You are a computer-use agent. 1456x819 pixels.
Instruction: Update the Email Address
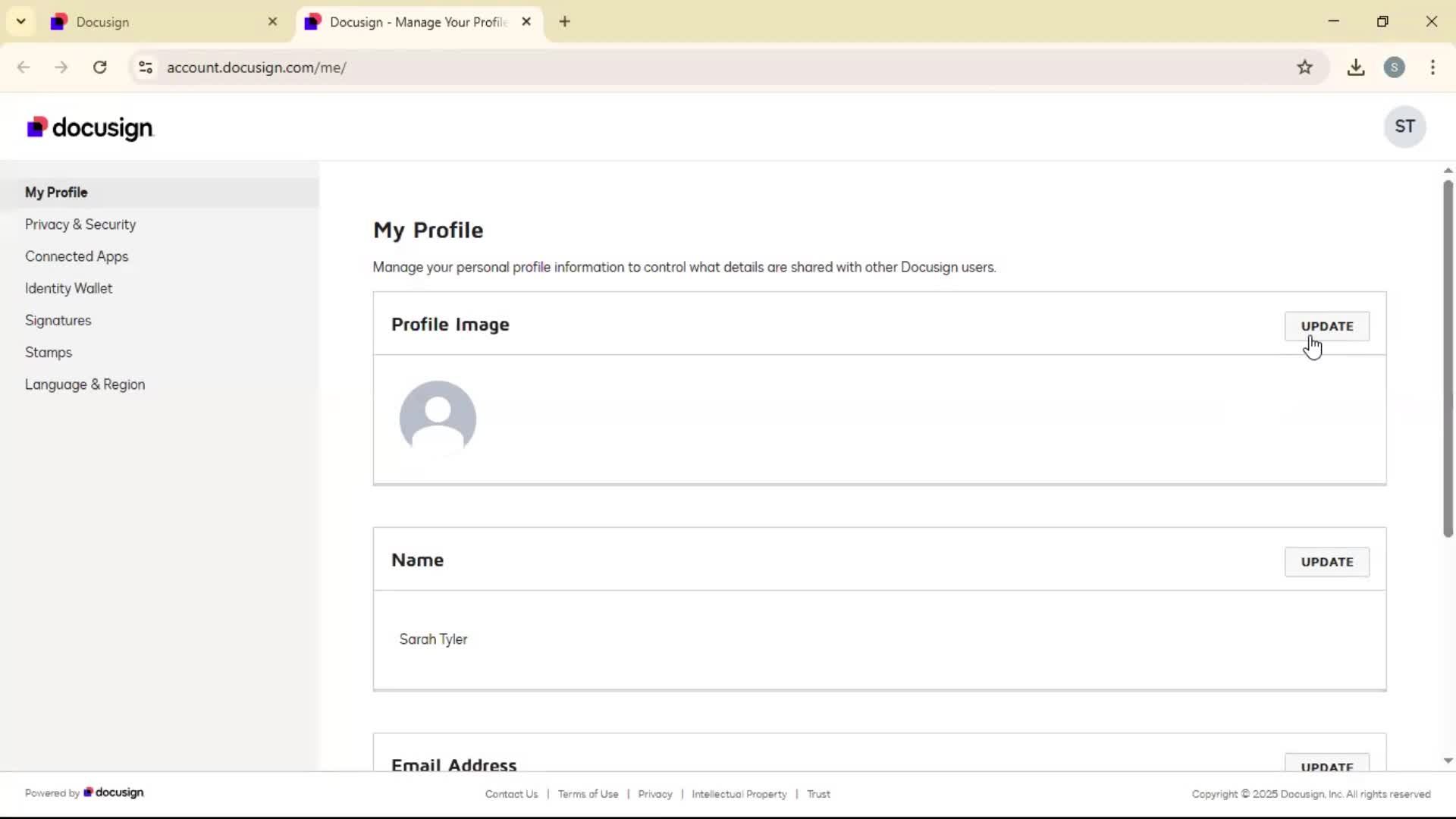1326,764
